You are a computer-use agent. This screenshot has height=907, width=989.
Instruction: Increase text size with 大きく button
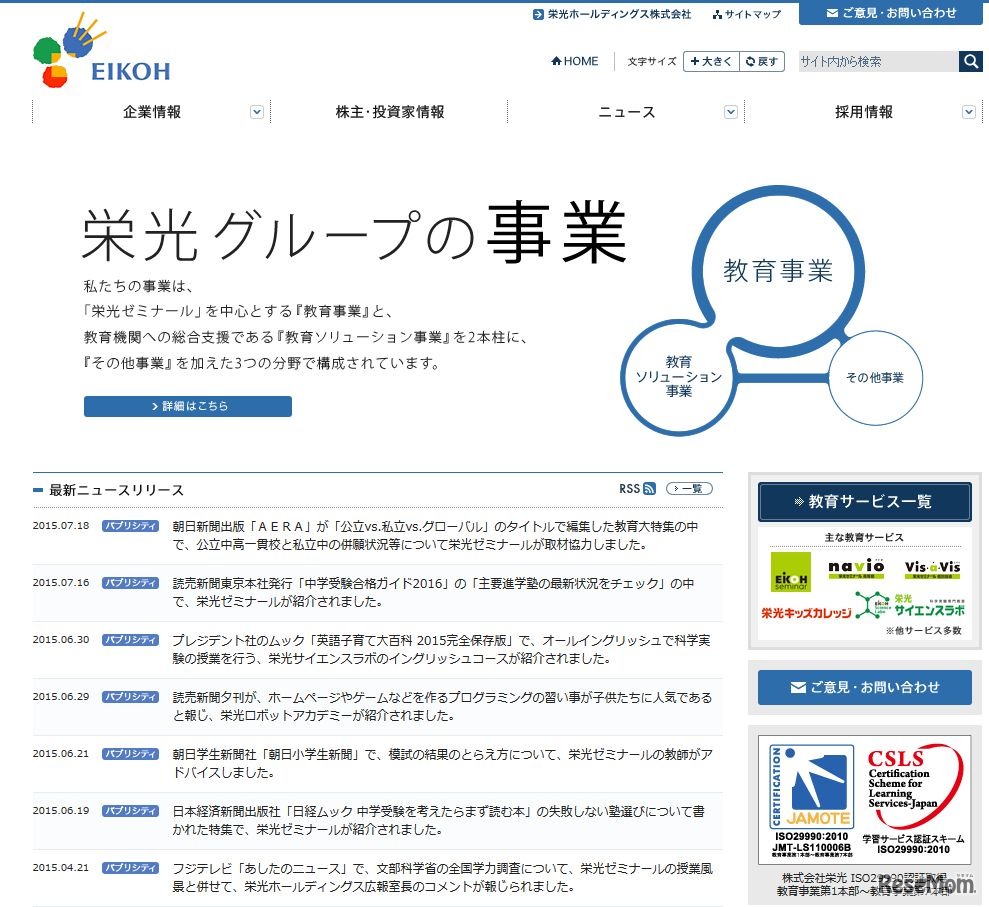coord(711,61)
